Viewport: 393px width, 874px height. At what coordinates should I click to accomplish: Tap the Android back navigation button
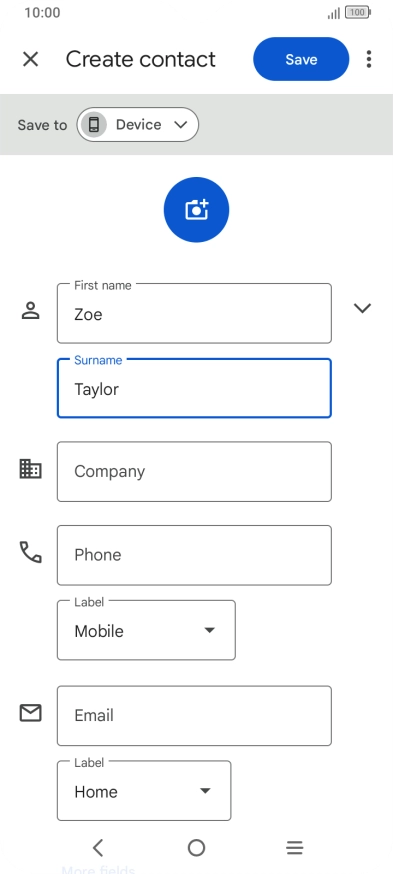pos(98,848)
